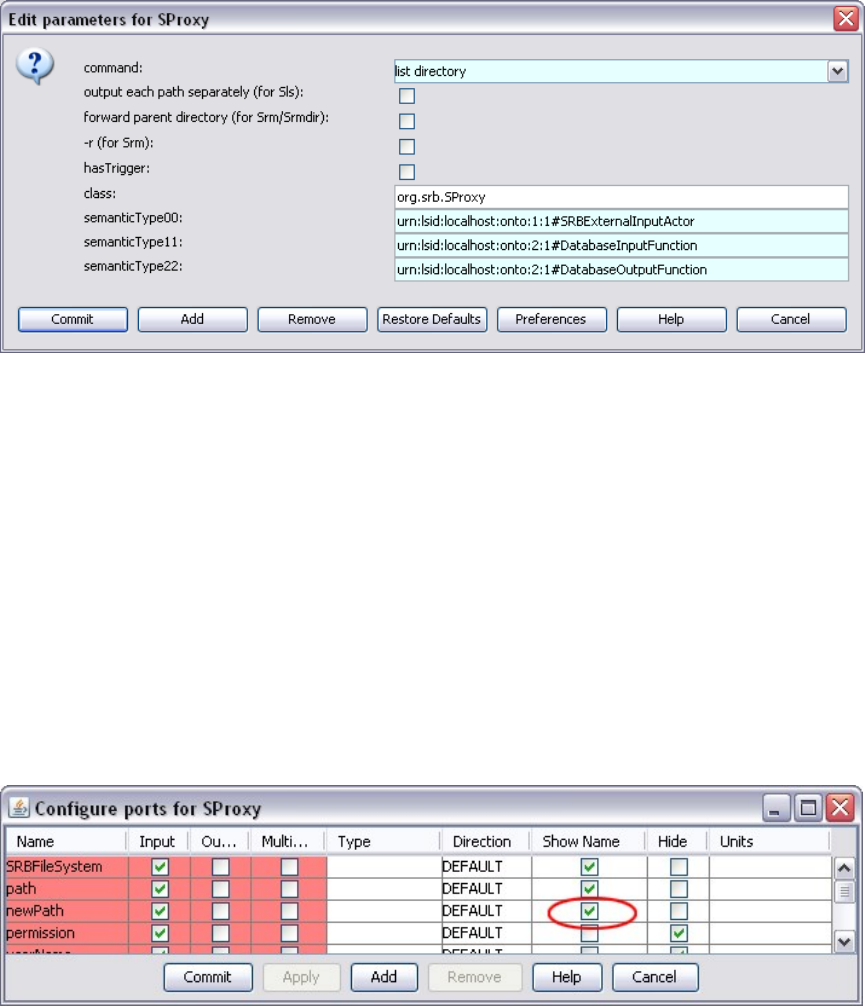The image size is (865, 1006).
Task: Click the ports table scroll down arrow
Action: coord(844,941)
